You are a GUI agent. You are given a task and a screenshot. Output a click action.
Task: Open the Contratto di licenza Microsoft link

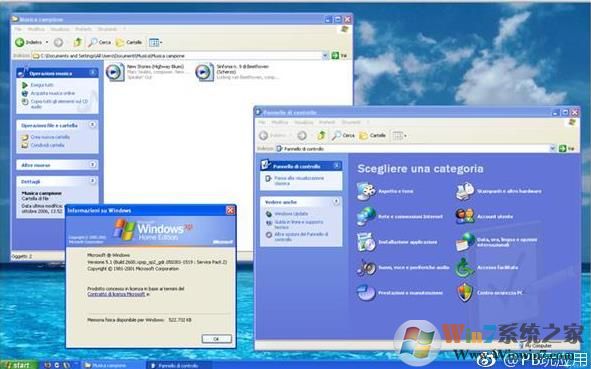(116, 294)
